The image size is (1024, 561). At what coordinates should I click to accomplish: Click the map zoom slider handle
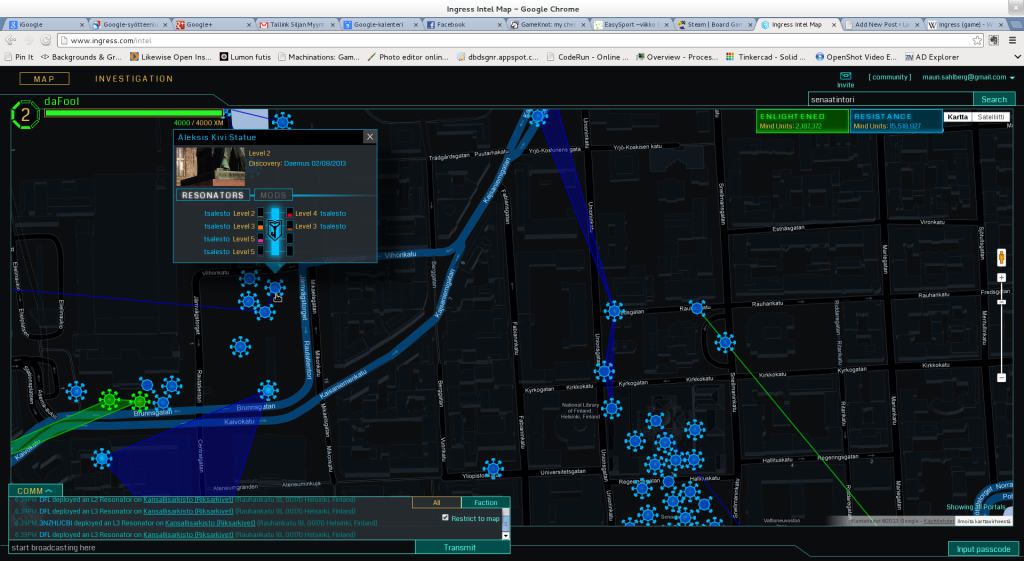[1001, 302]
